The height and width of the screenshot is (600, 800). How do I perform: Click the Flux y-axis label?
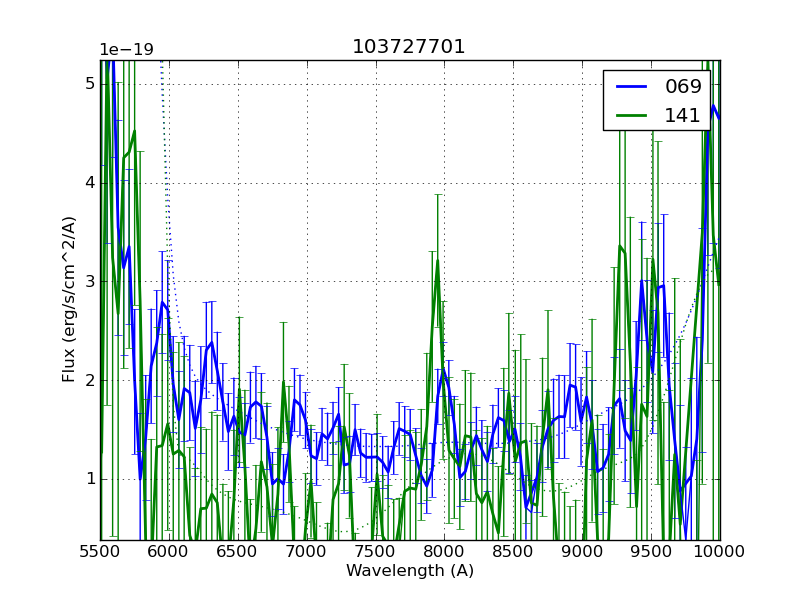(x=69, y=299)
